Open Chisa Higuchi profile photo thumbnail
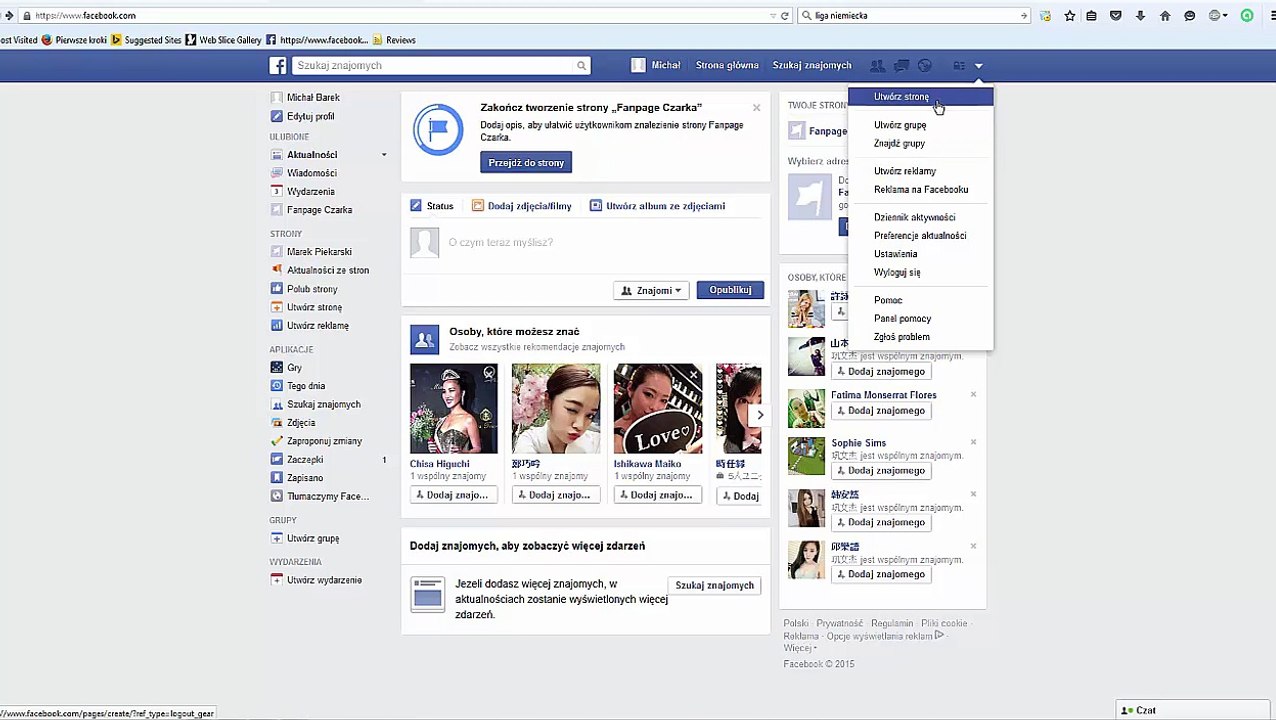 click(454, 409)
